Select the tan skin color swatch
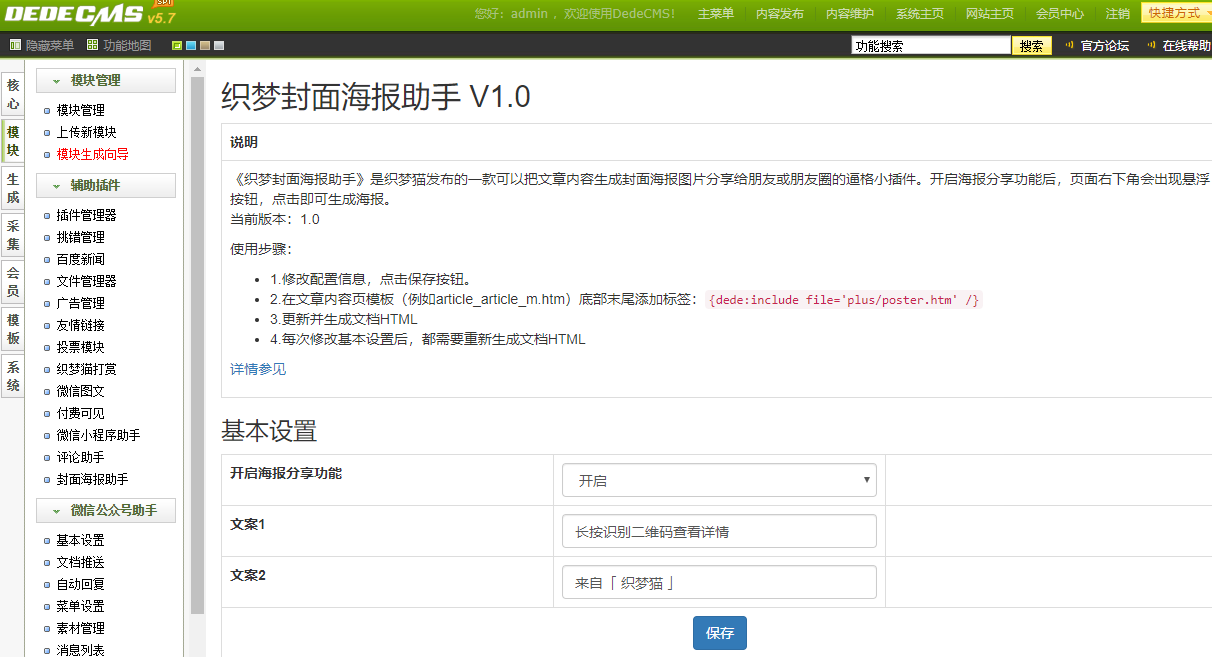1212x657 pixels. pos(205,46)
